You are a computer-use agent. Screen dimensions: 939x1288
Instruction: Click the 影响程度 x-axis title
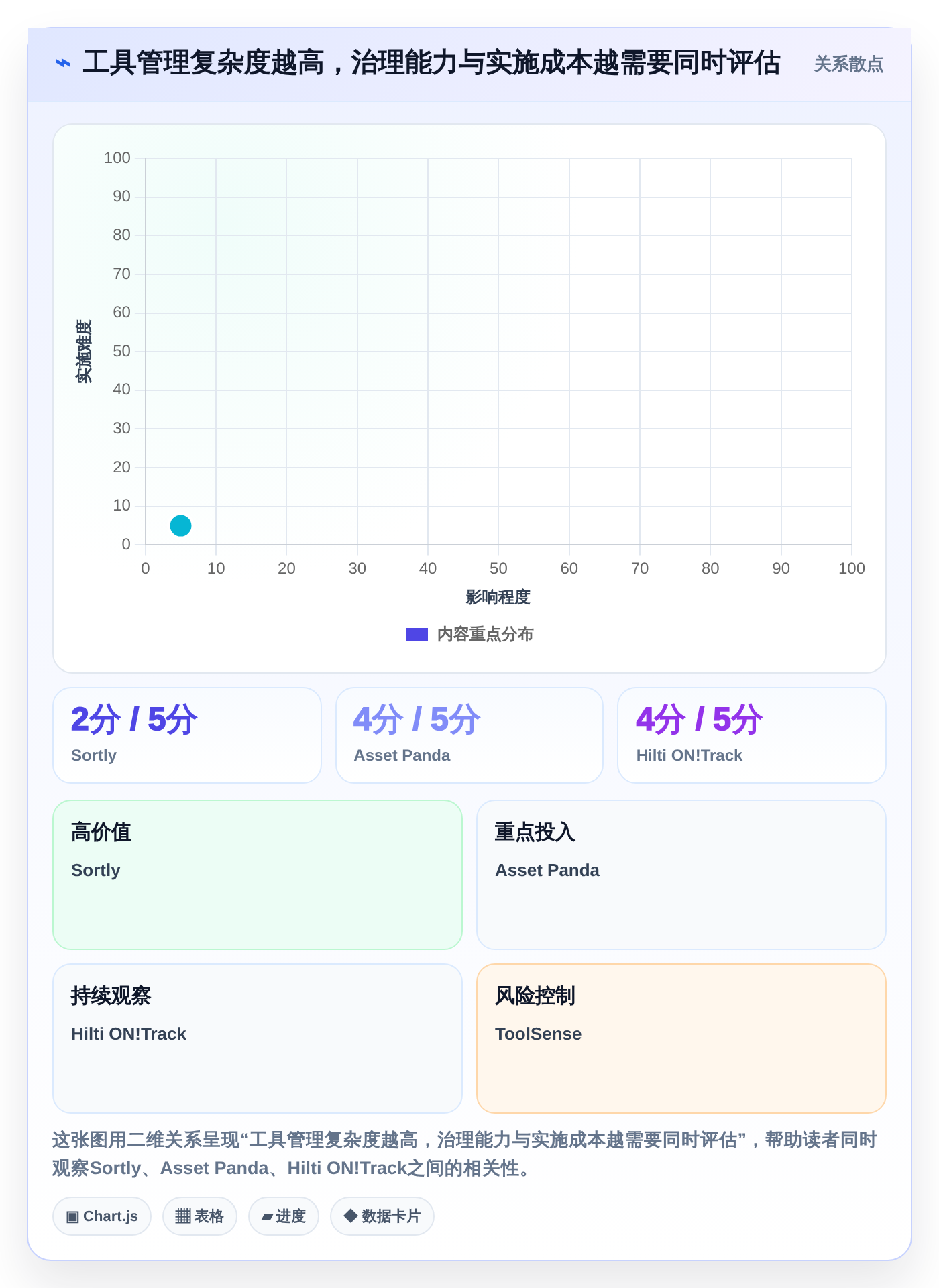[498, 597]
